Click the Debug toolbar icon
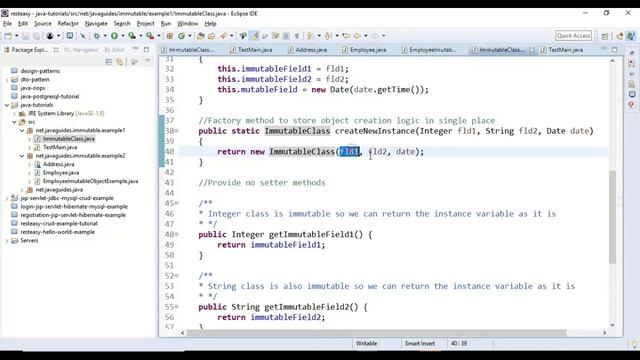The height and width of the screenshot is (360, 640). click(x=97, y=36)
